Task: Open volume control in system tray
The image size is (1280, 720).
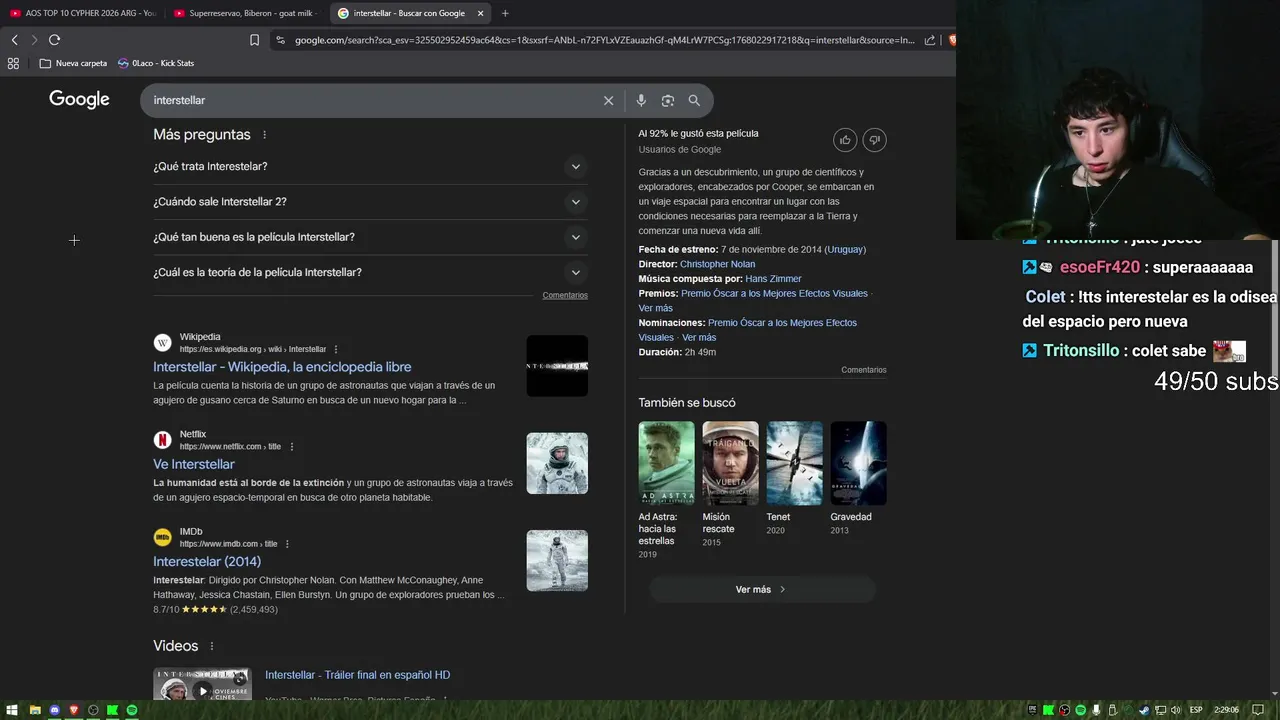Action: click(x=1176, y=710)
